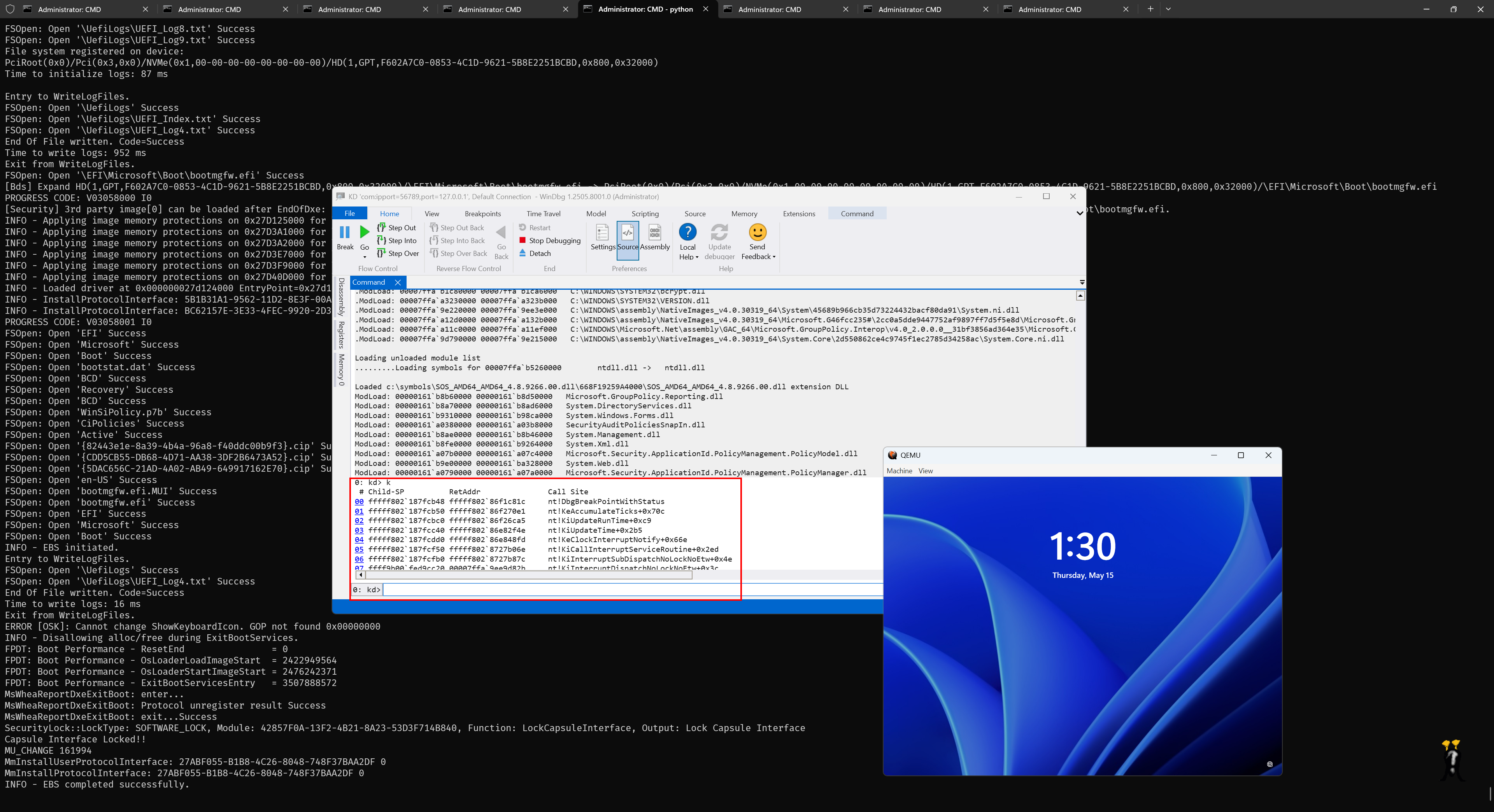The image size is (1494, 812).
Task: Click the red Stop Debugging icon
Action: point(522,240)
